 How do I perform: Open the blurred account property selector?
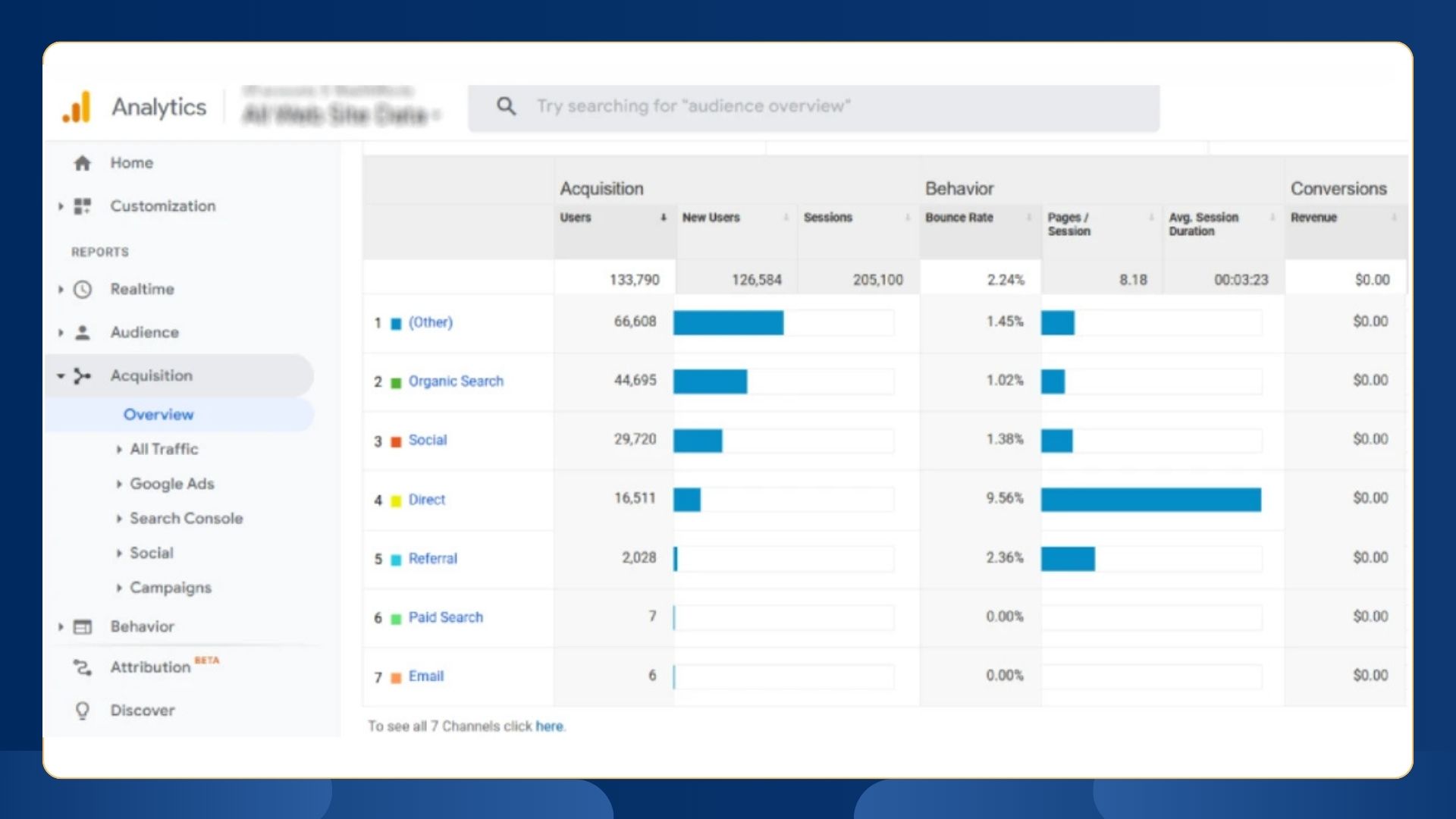pyautogui.click(x=340, y=105)
